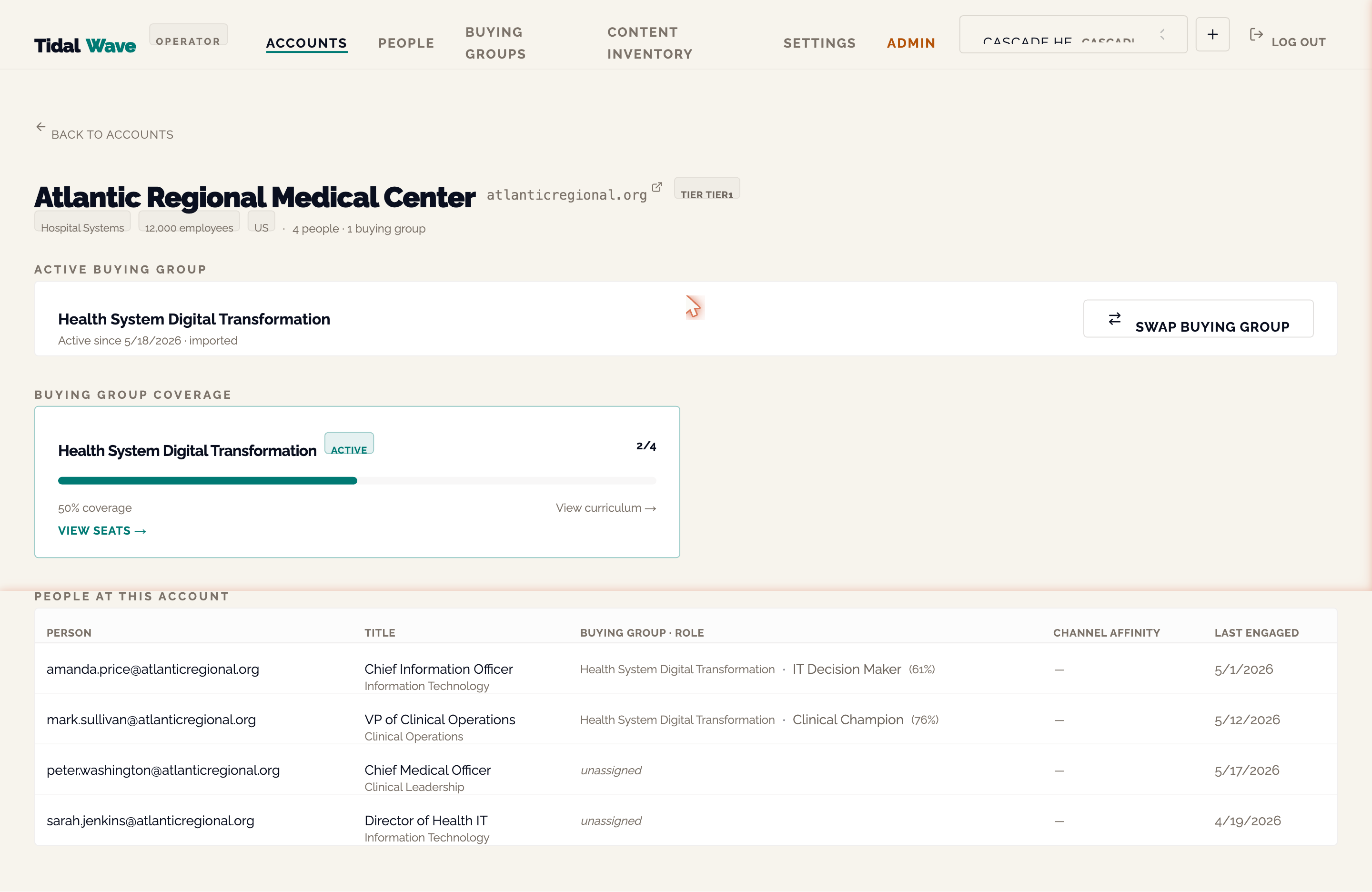
Task: Click the 50% coverage label
Action: (x=94, y=508)
